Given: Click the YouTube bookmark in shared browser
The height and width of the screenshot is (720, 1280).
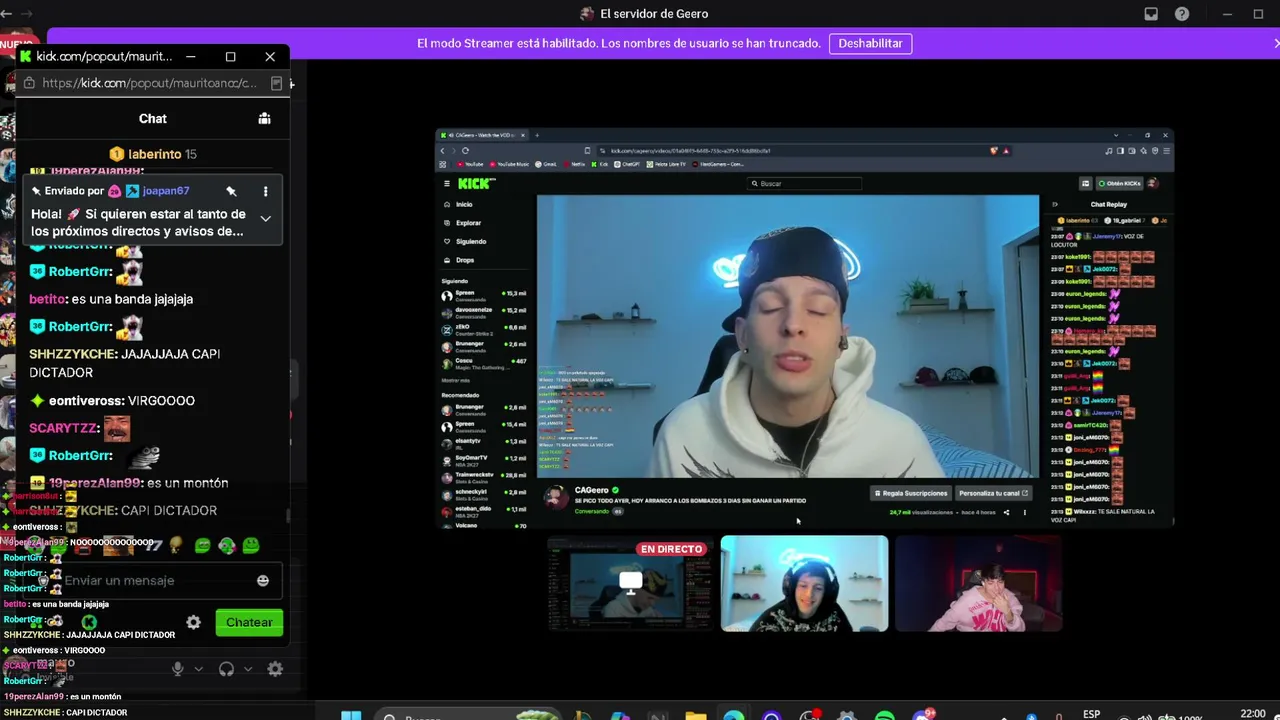Looking at the screenshot, I should pos(471,164).
